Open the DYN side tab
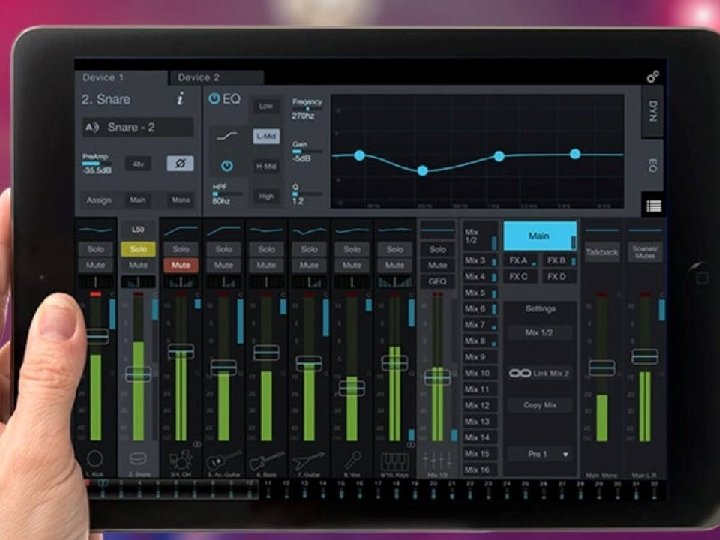 tap(652, 112)
